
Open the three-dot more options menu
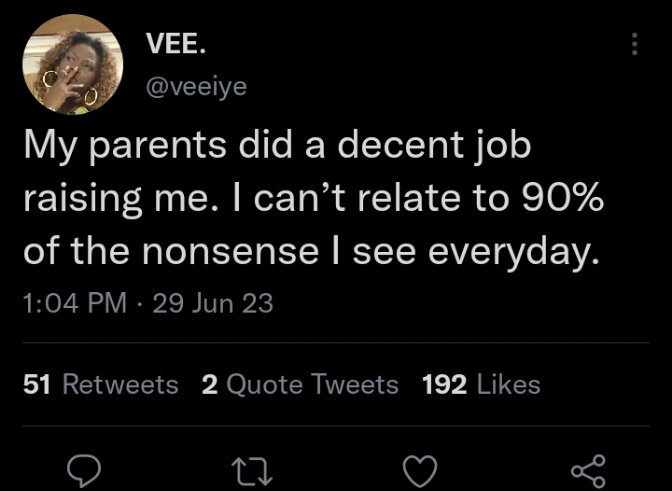tap(633, 43)
